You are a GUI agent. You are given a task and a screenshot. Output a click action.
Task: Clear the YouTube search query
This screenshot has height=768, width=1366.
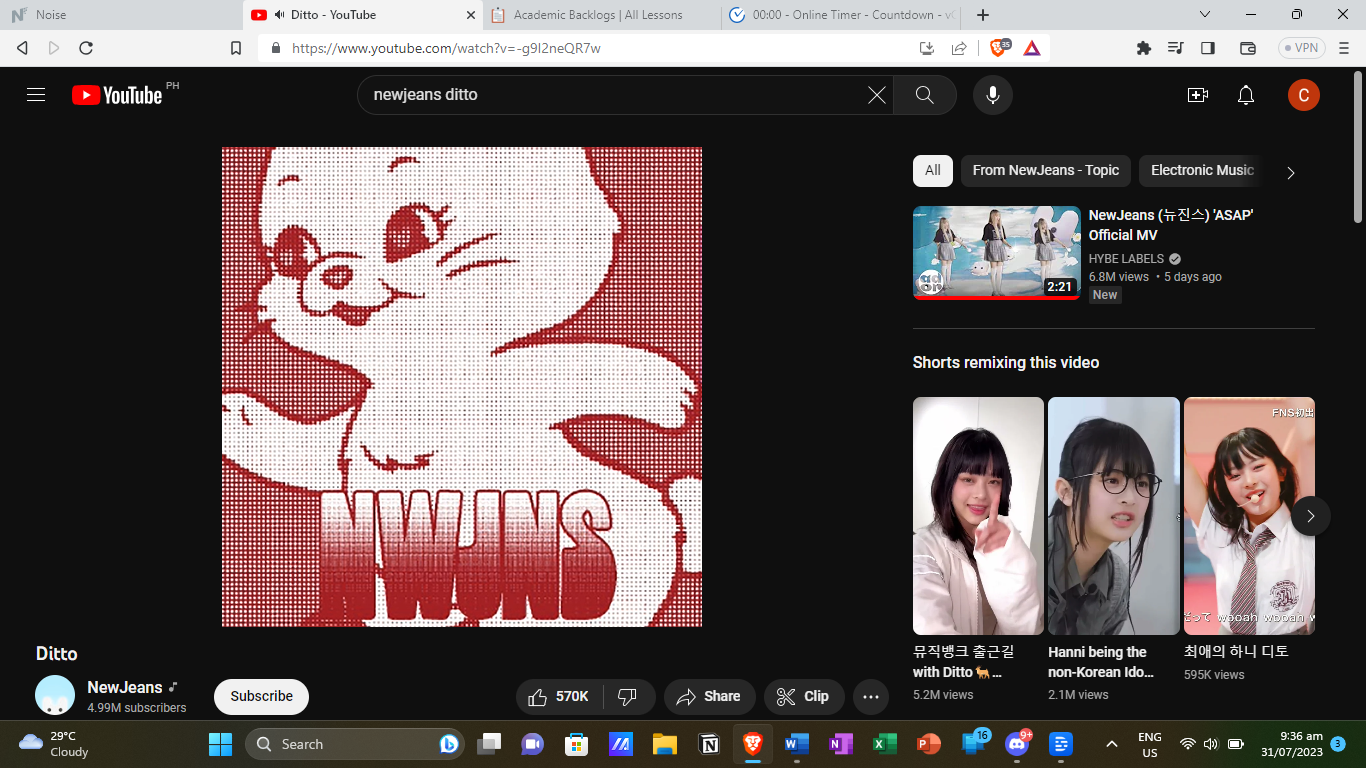point(877,95)
